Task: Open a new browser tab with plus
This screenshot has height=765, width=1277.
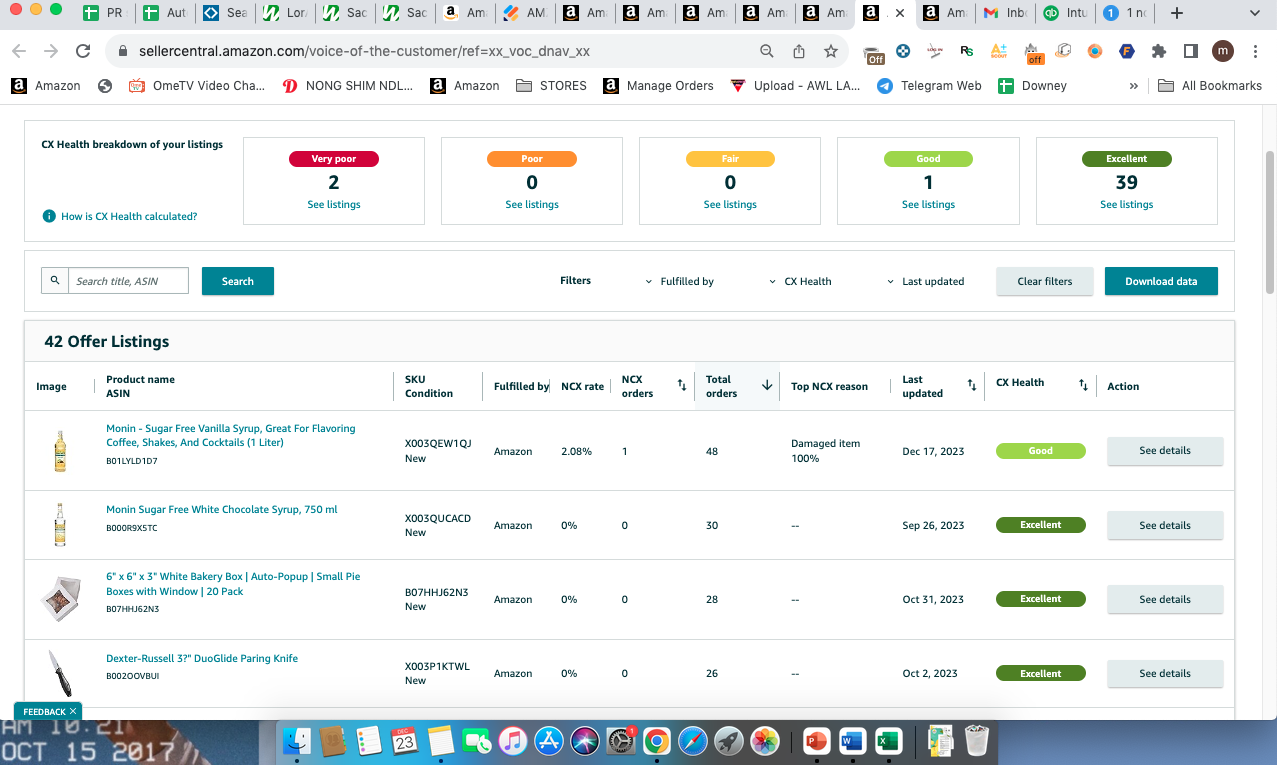Action: coord(1177,13)
